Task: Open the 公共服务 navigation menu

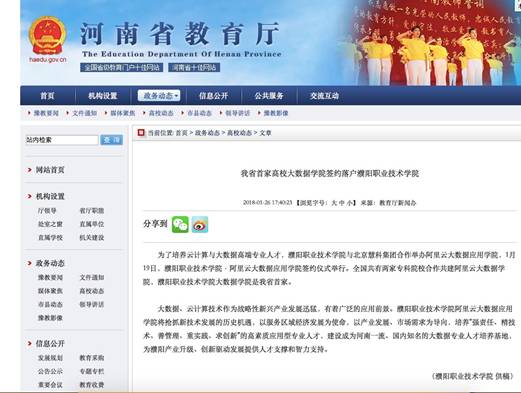Action: (x=269, y=96)
